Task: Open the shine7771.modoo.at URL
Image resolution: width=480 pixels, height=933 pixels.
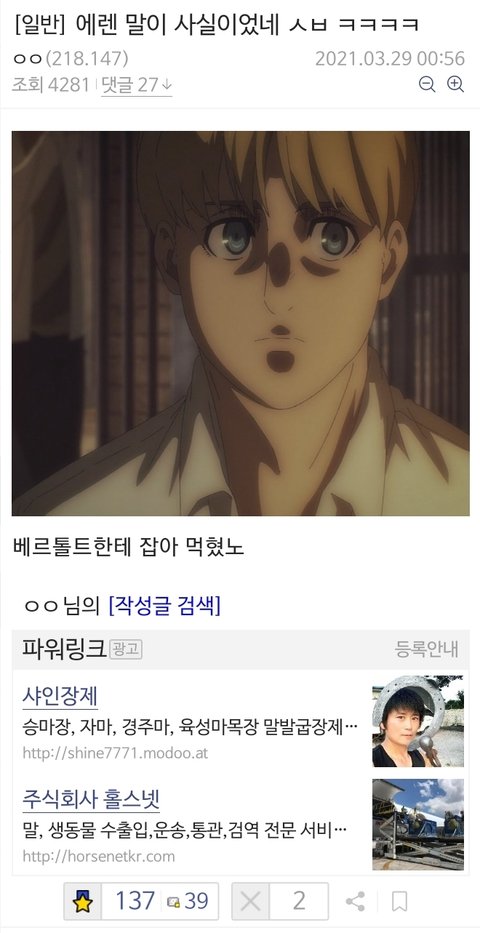Action: tap(115, 753)
